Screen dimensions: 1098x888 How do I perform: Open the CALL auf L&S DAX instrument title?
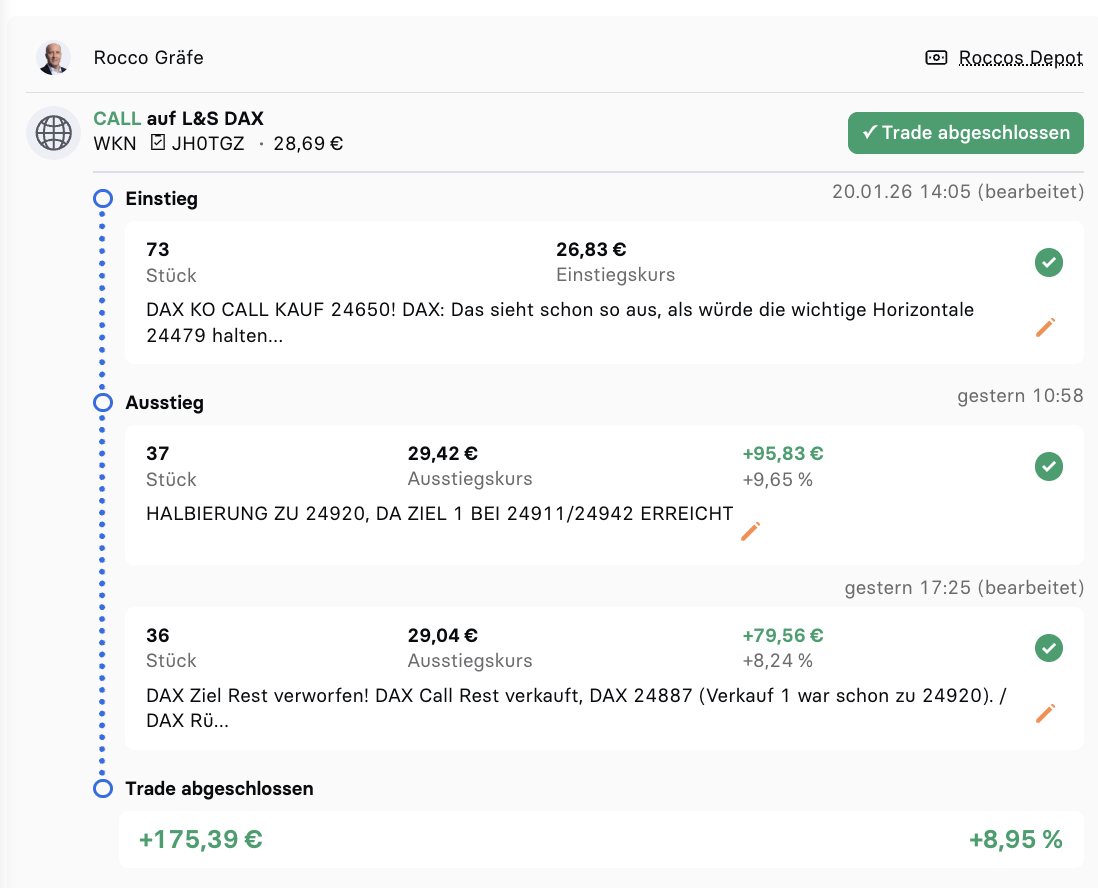(x=178, y=119)
